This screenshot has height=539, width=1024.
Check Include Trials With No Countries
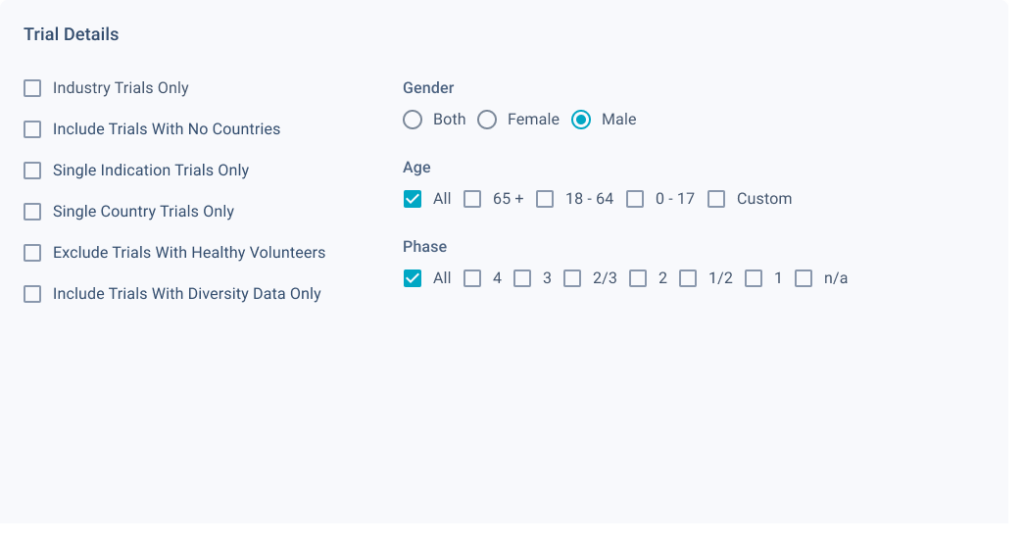coord(32,129)
